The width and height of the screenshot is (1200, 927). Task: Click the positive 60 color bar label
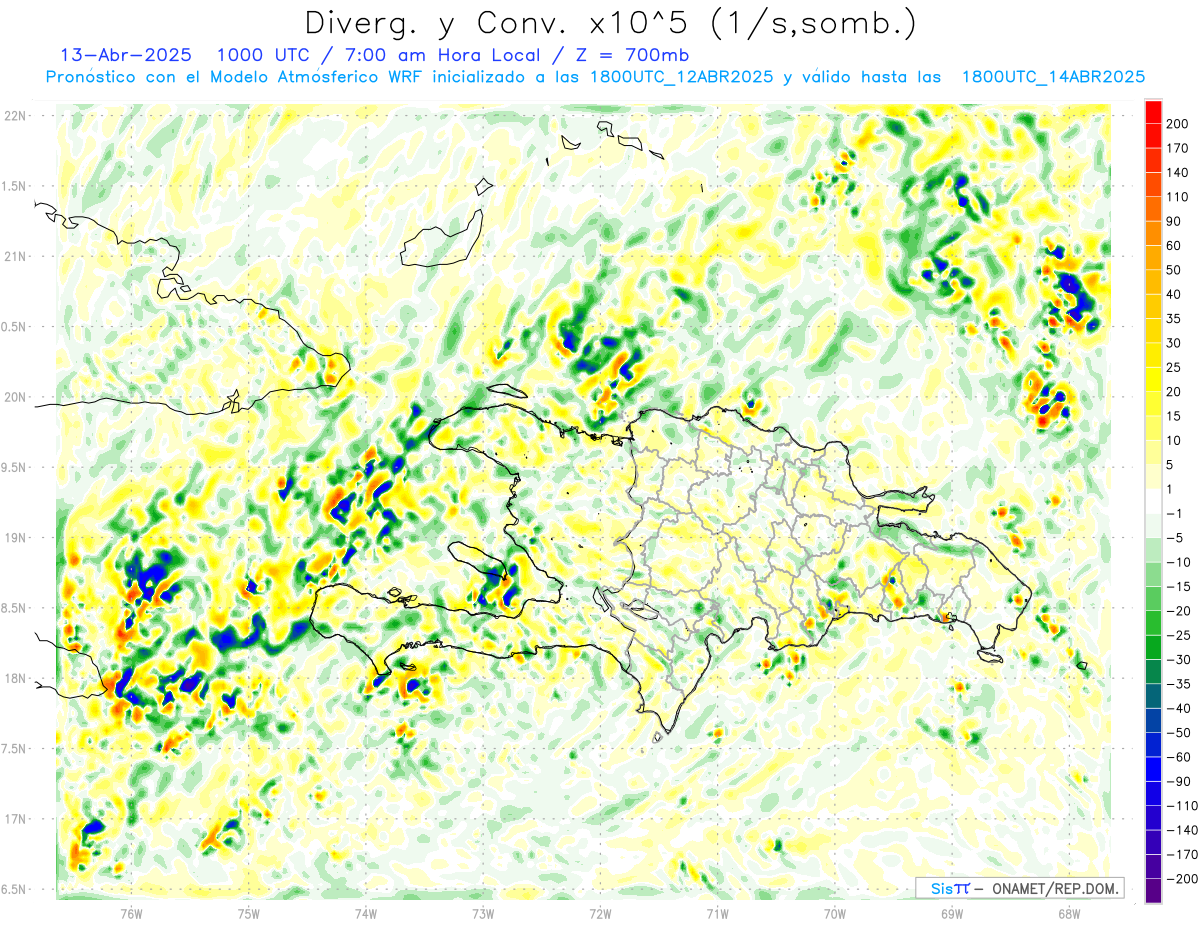[1175, 246]
